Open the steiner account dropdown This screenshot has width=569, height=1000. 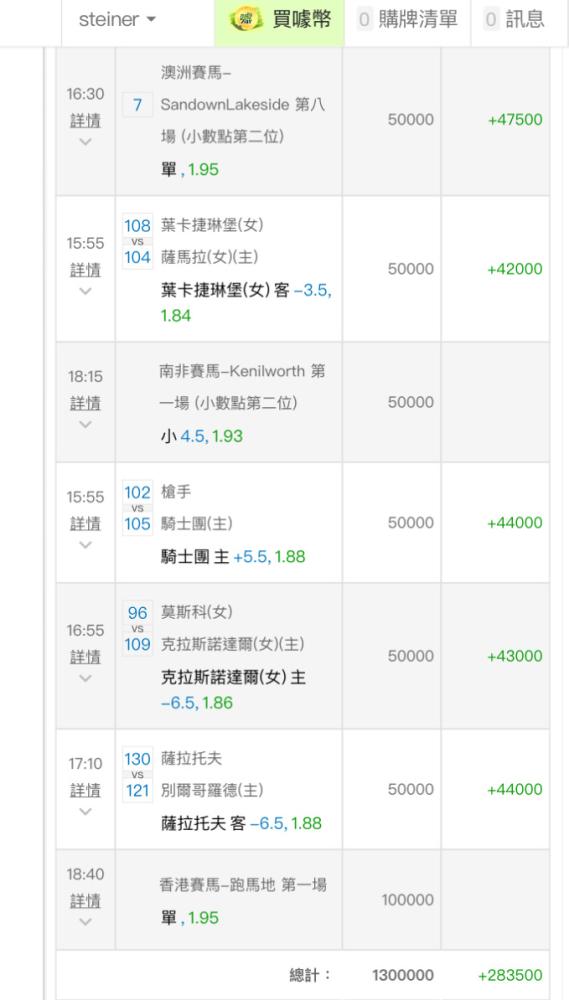pyautogui.click(x=117, y=20)
